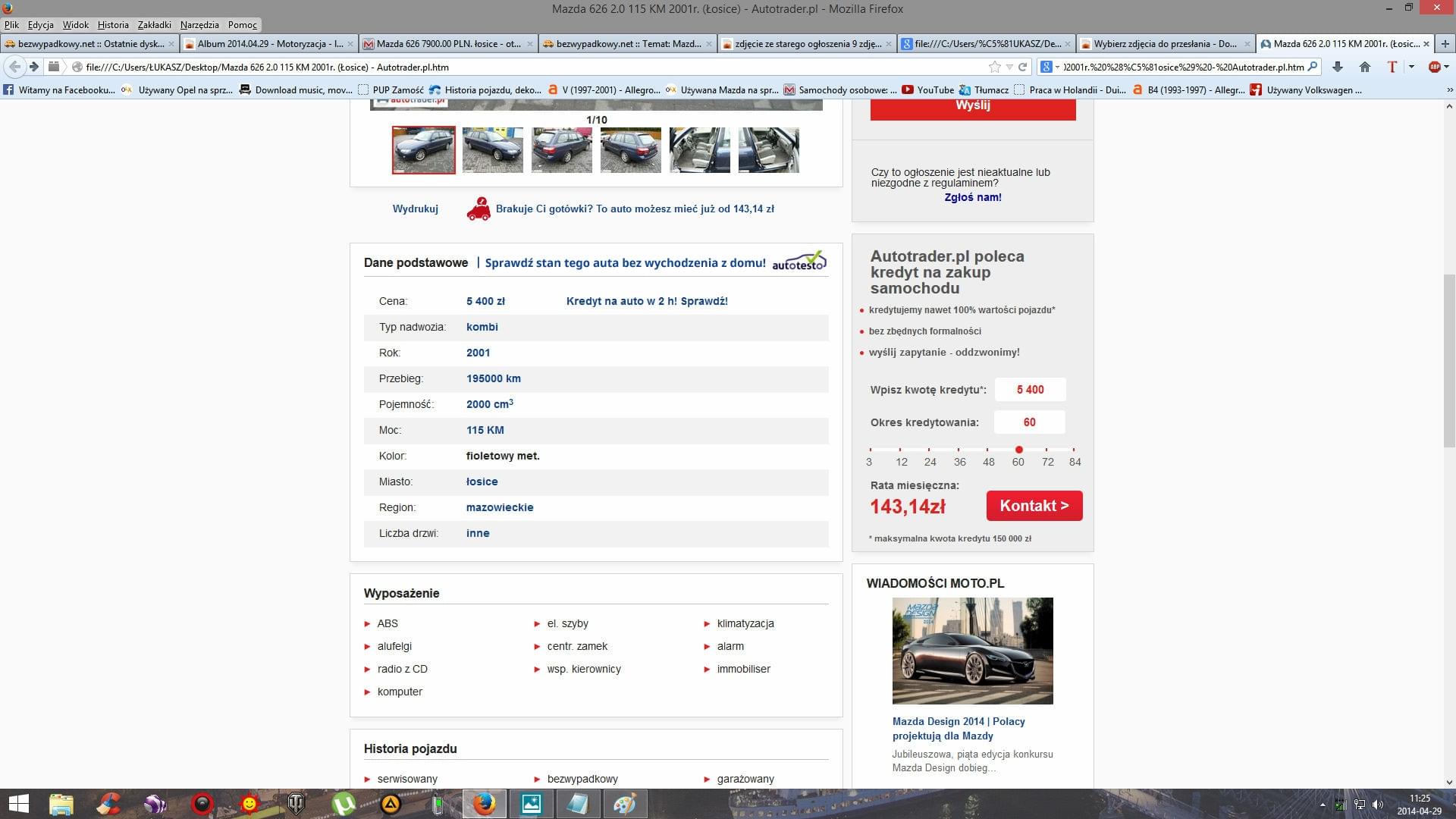Click the red car credit icon

(478, 209)
